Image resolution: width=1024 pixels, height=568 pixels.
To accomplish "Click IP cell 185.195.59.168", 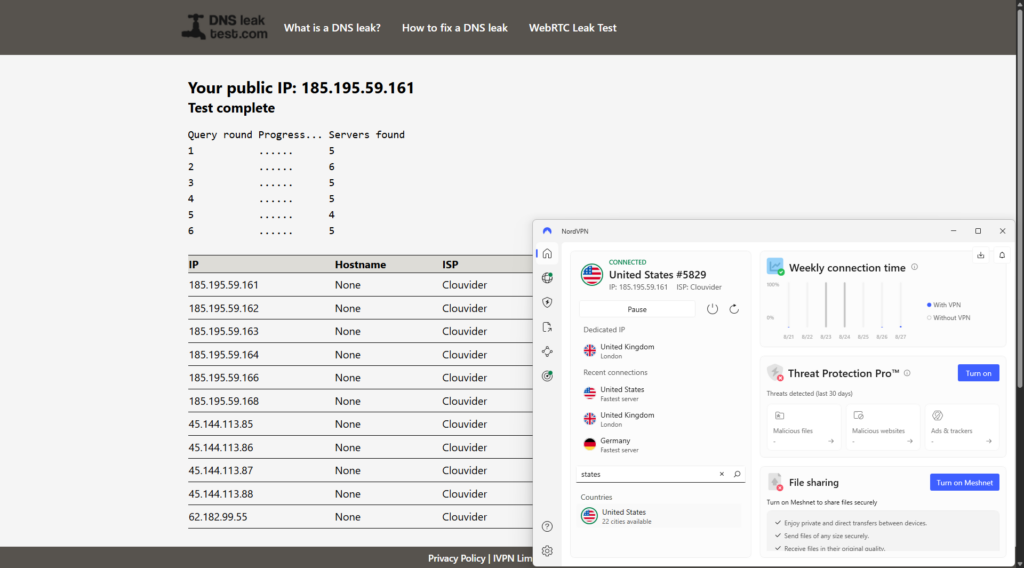I will point(223,401).
